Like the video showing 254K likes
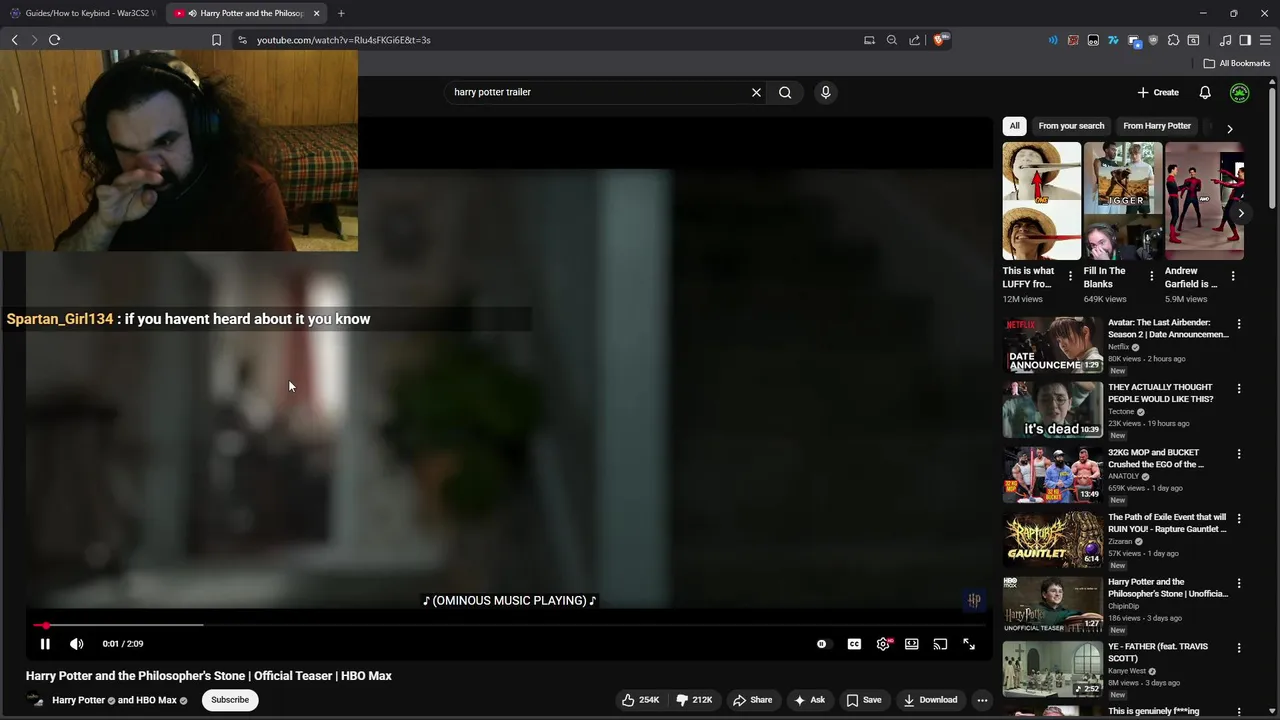1280x720 pixels. point(640,700)
